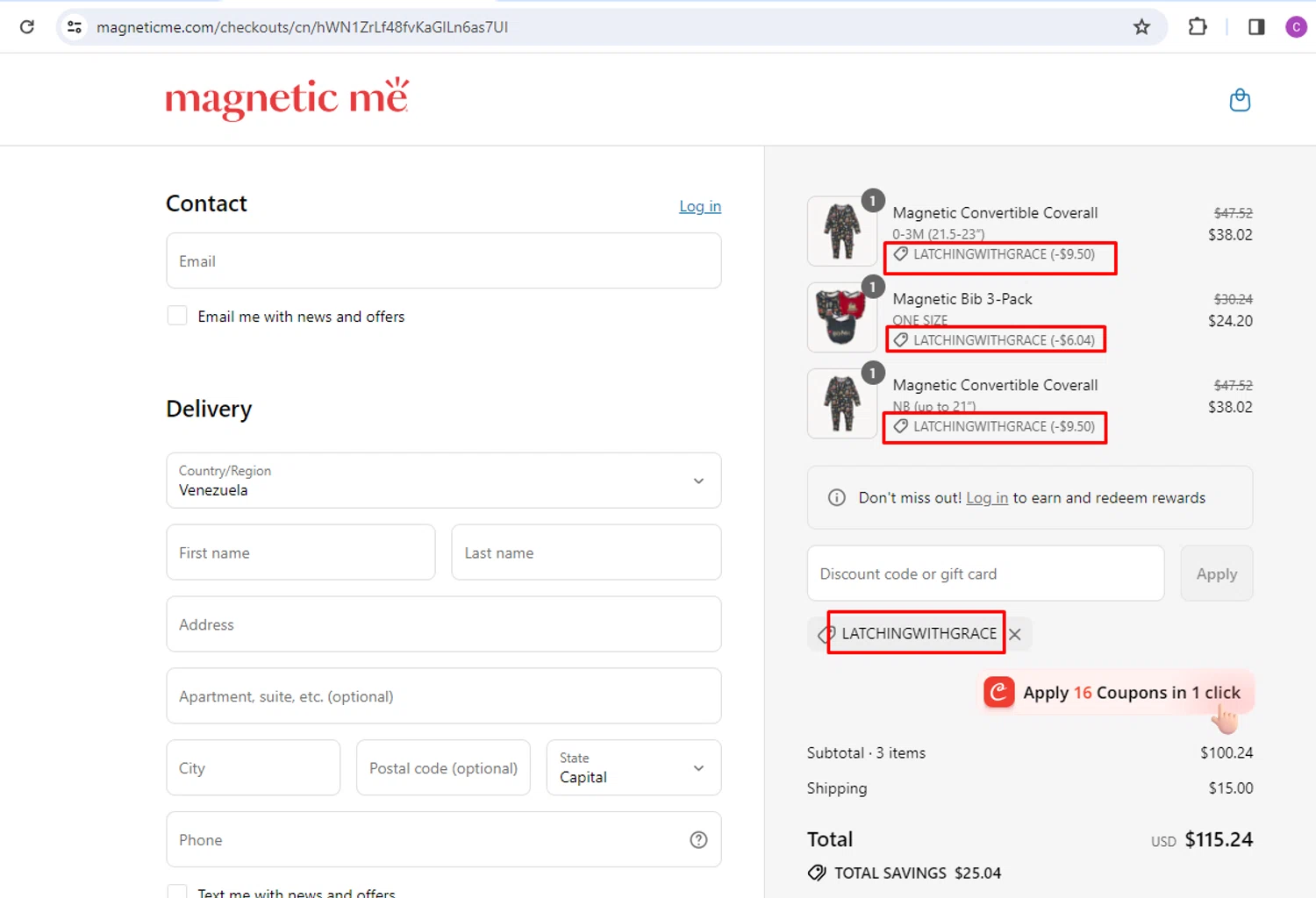Focus the Postal code field
1316x898 pixels.
pos(443,767)
